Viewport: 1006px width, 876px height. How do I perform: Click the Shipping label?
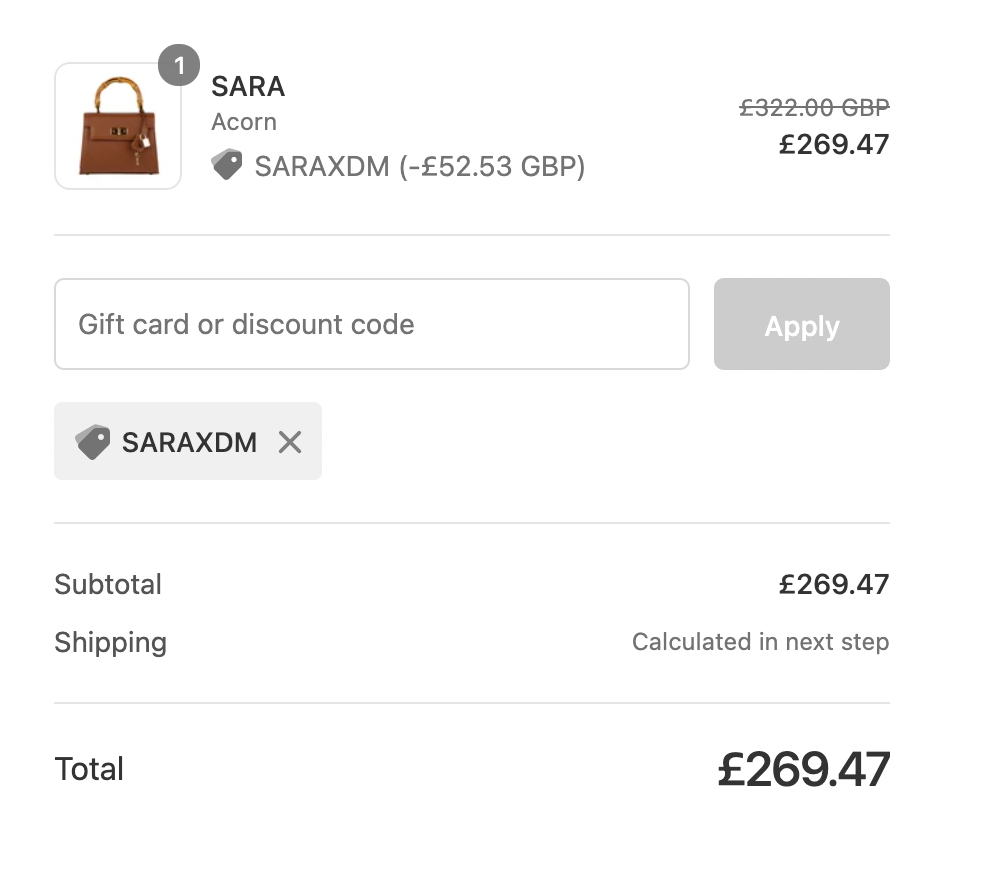click(x=110, y=642)
